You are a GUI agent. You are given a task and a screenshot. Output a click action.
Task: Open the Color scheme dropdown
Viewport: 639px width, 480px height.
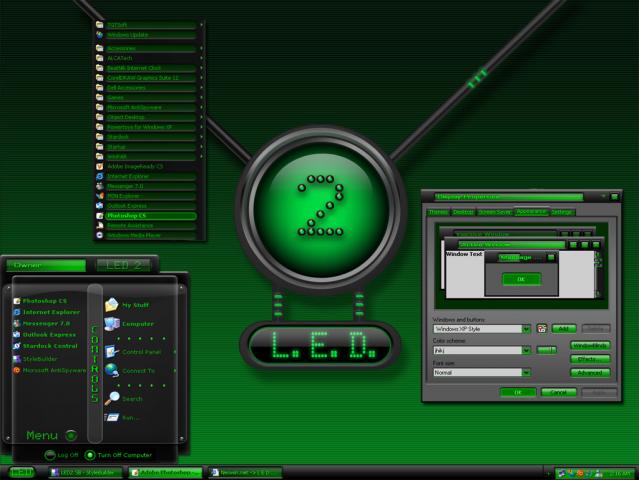tap(527, 350)
